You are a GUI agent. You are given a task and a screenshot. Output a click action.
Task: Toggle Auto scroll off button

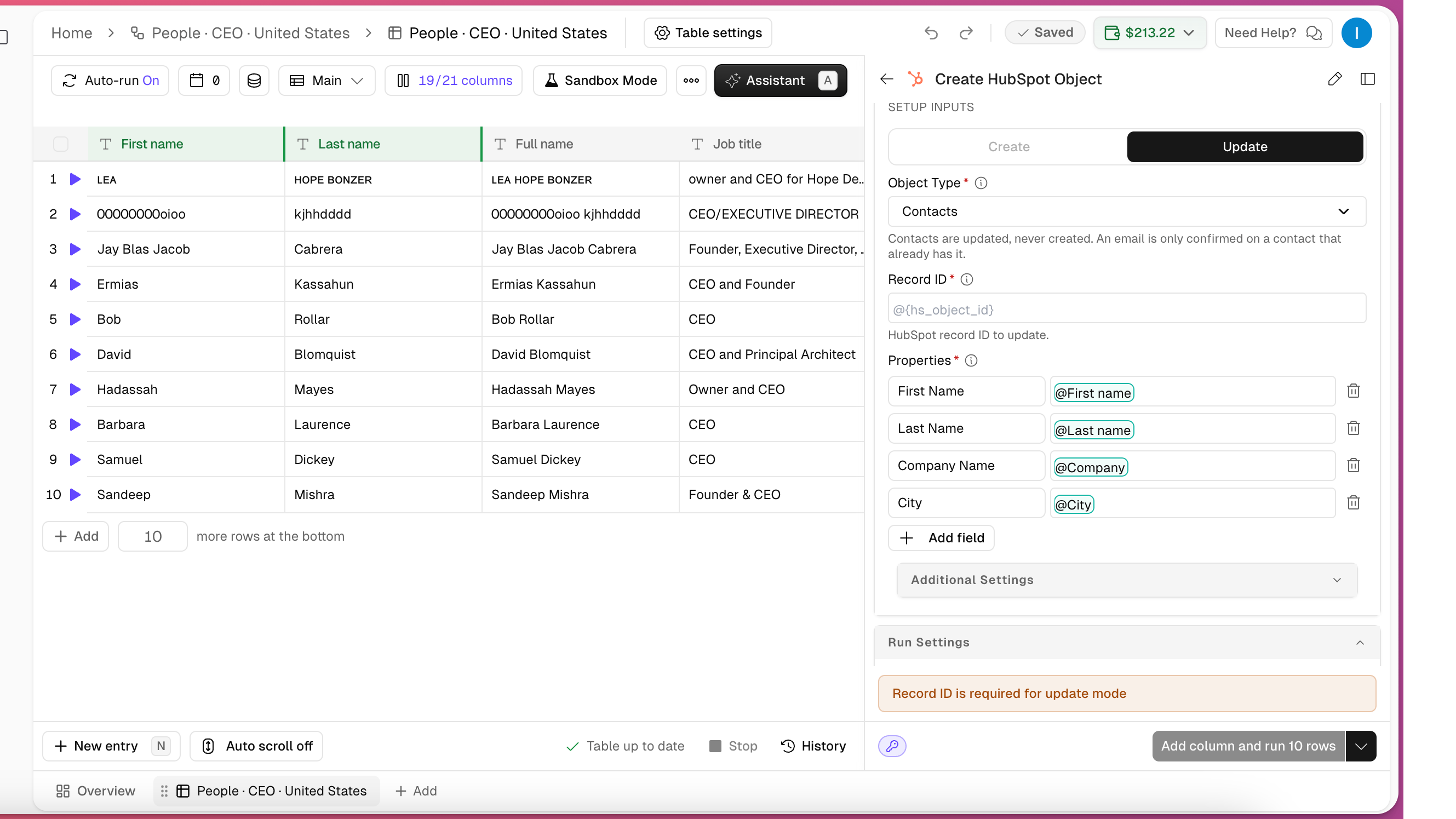(256, 746)
